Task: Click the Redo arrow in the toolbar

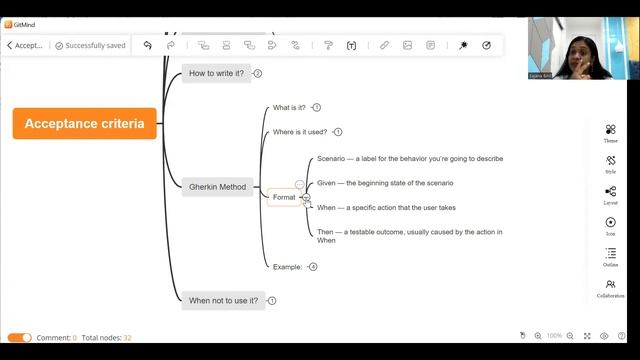Action: (x=171, y=45)
